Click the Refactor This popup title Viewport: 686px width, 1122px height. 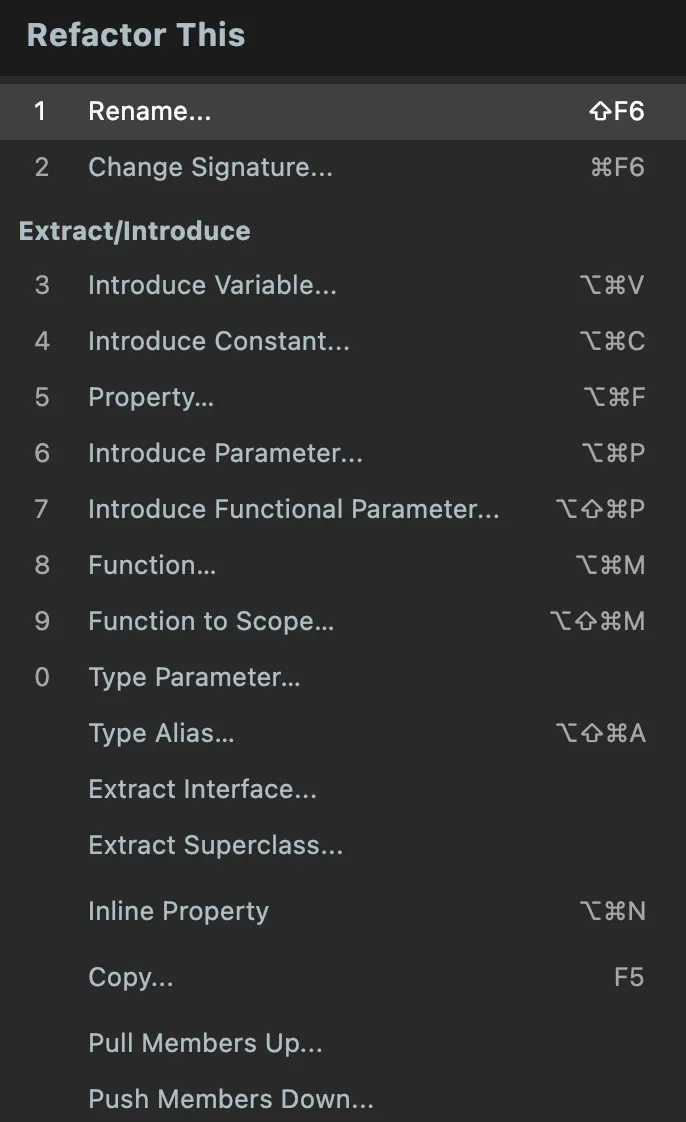(136, 35)
